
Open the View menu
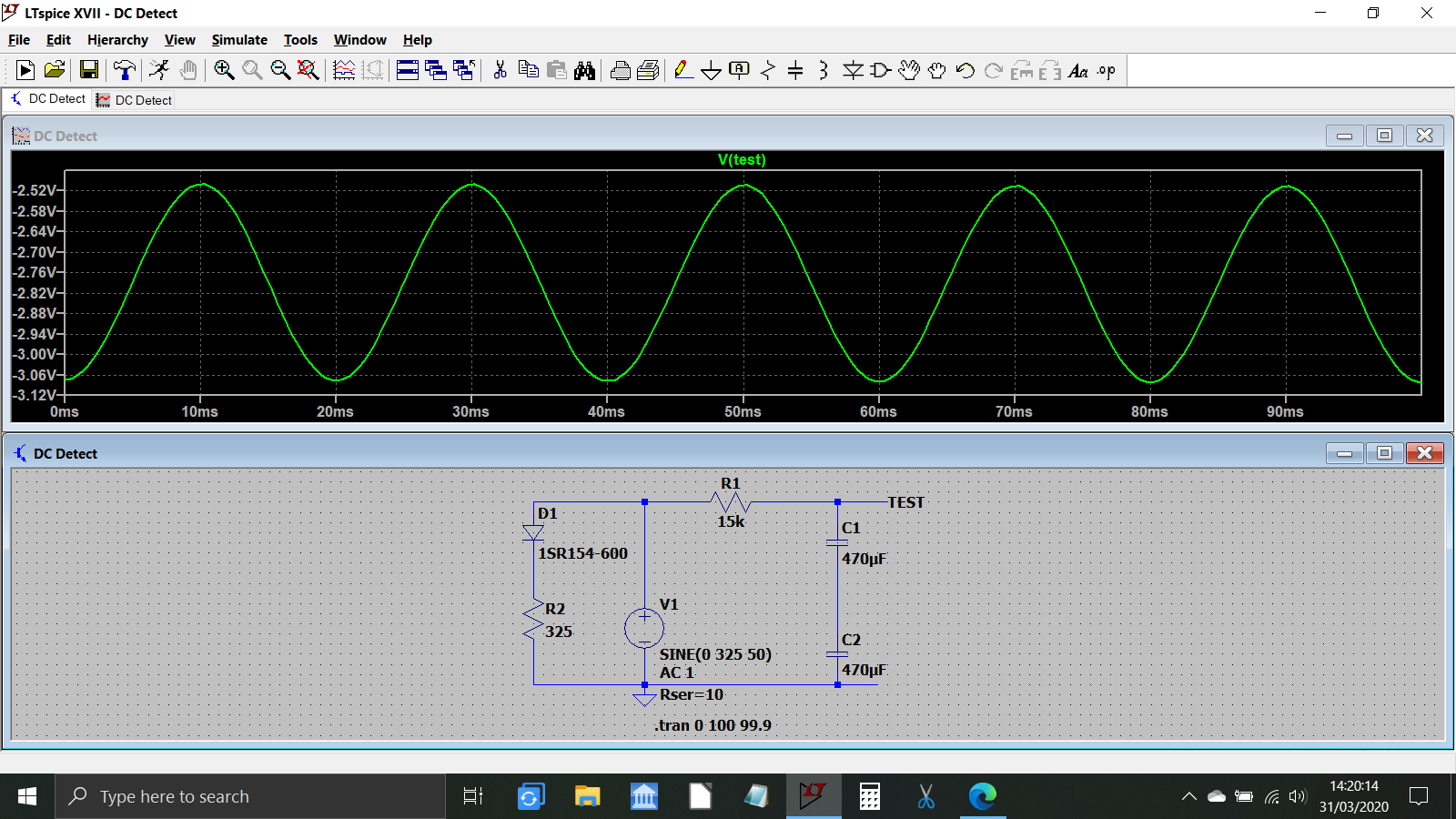179,40
